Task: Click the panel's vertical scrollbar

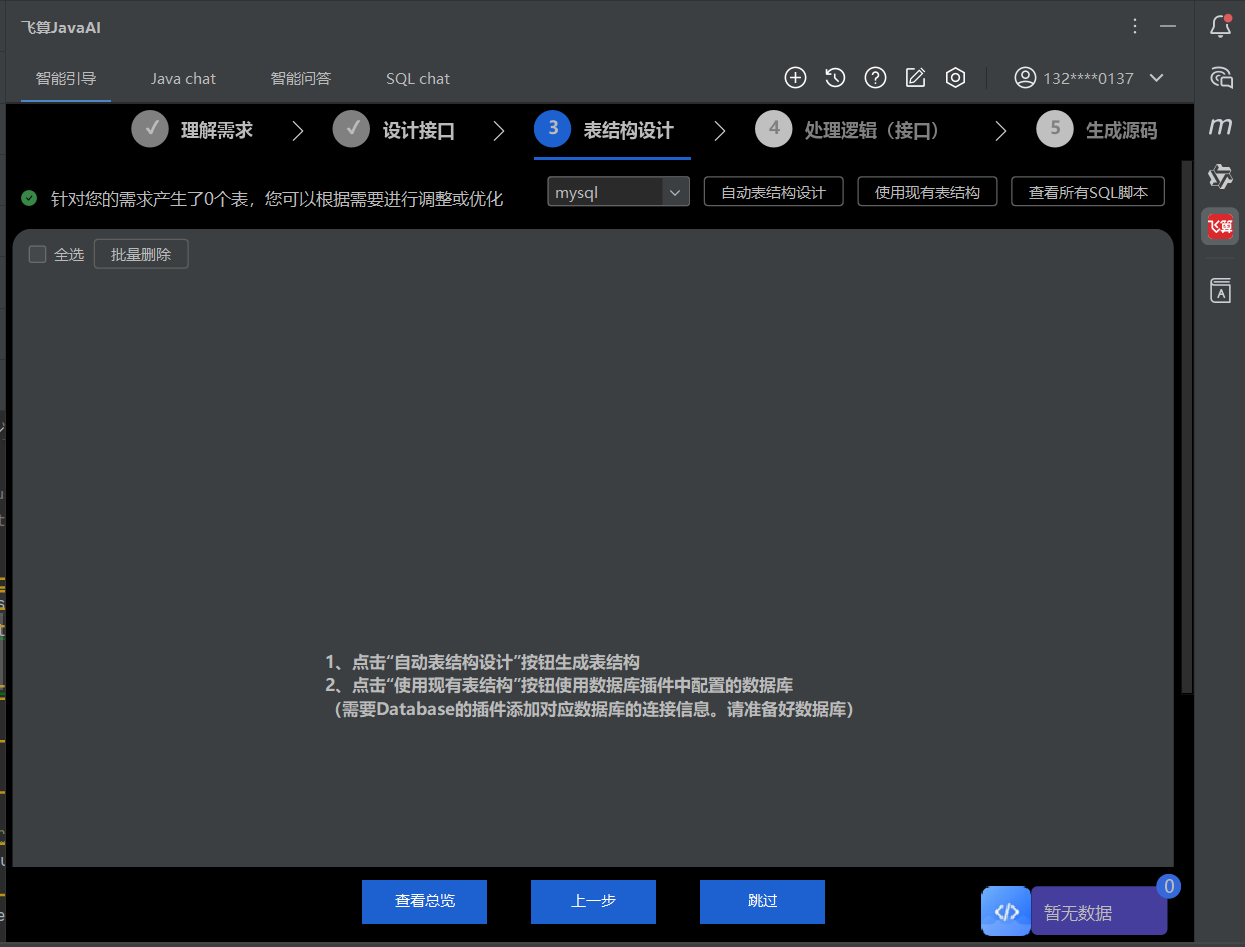Action: (1187, 427)
